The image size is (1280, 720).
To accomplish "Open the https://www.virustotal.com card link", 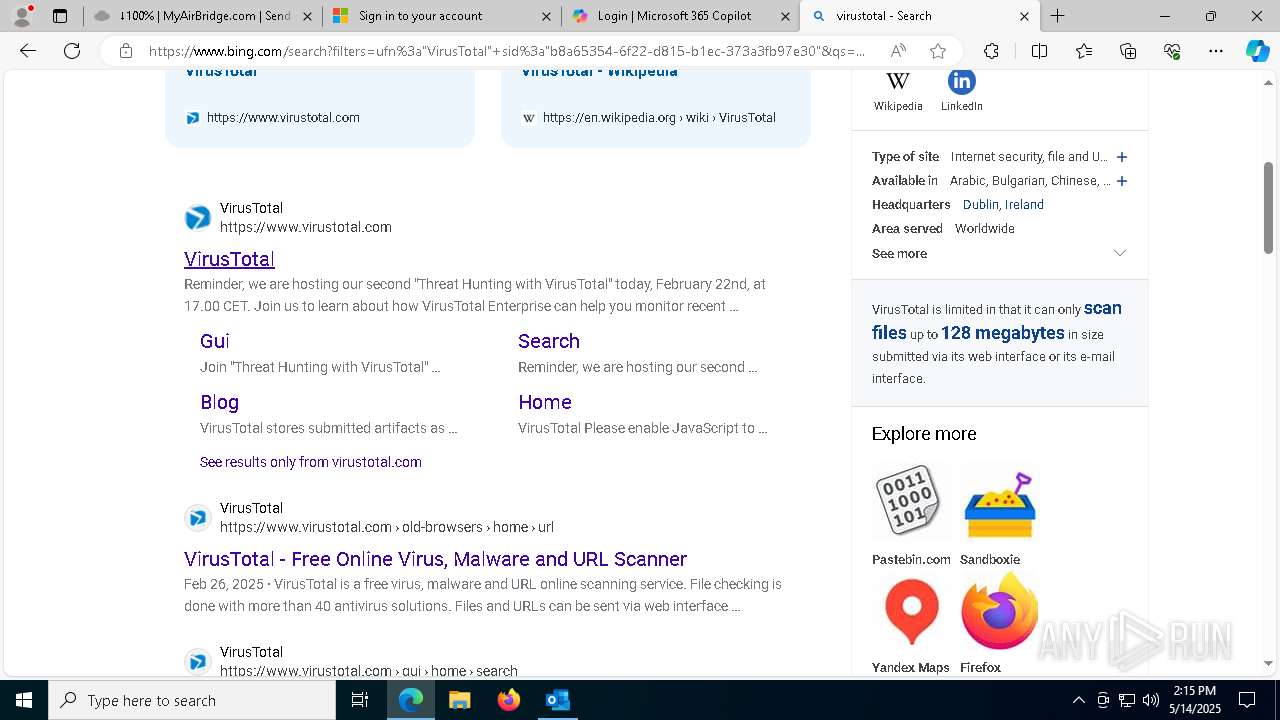I will pyautogui.click(x=283, y=118).
